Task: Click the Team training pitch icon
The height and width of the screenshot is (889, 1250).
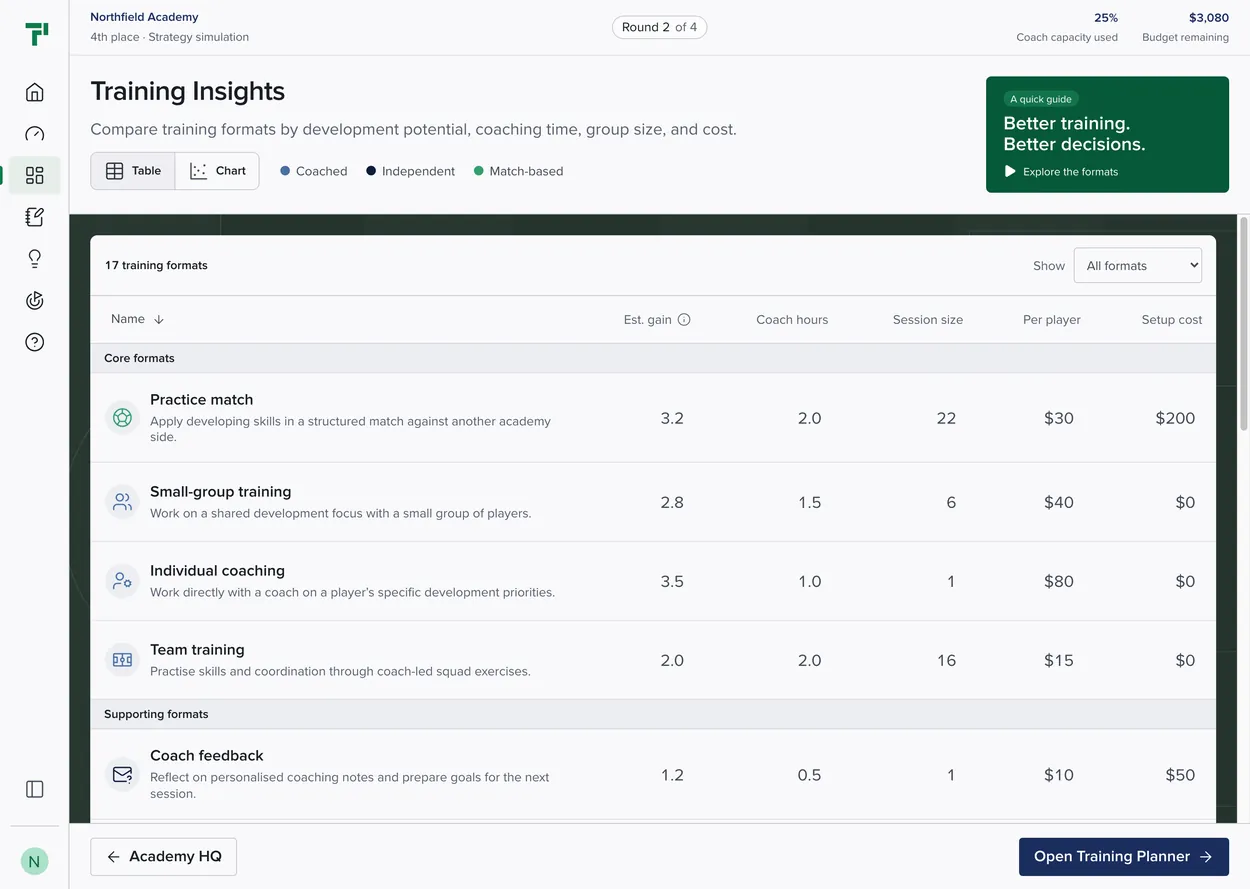Action: click(x=122, y=660)
